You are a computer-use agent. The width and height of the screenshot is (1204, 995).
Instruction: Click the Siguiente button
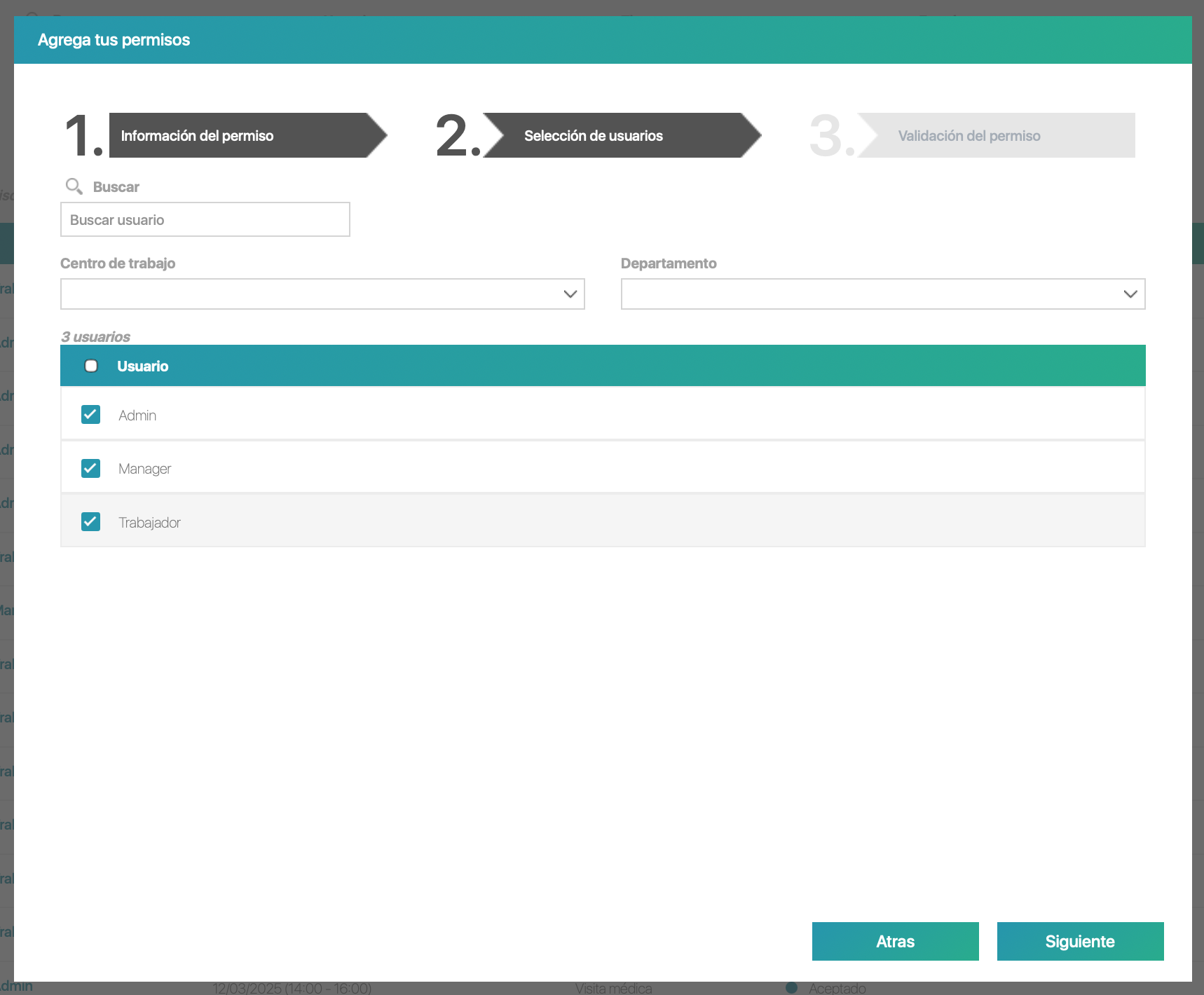click(1080, 941)
